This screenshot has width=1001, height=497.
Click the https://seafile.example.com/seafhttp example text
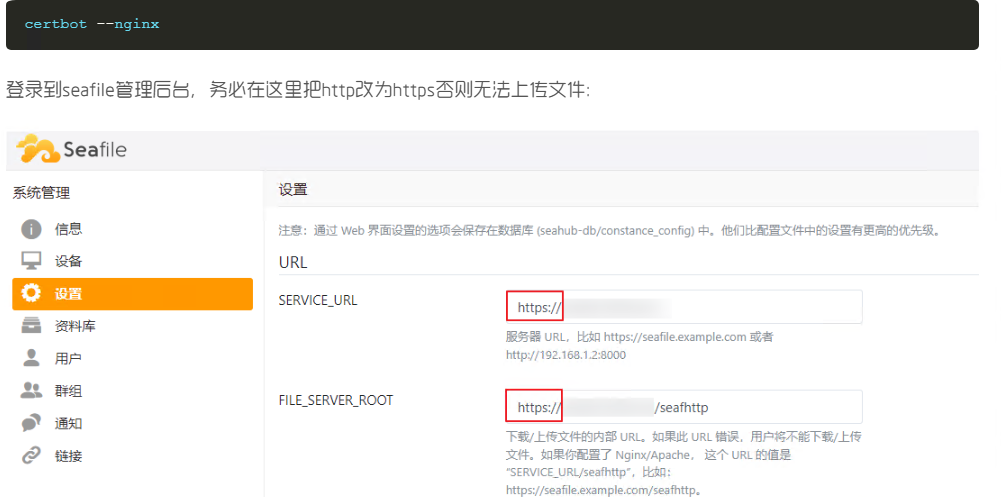coord(603,491)
